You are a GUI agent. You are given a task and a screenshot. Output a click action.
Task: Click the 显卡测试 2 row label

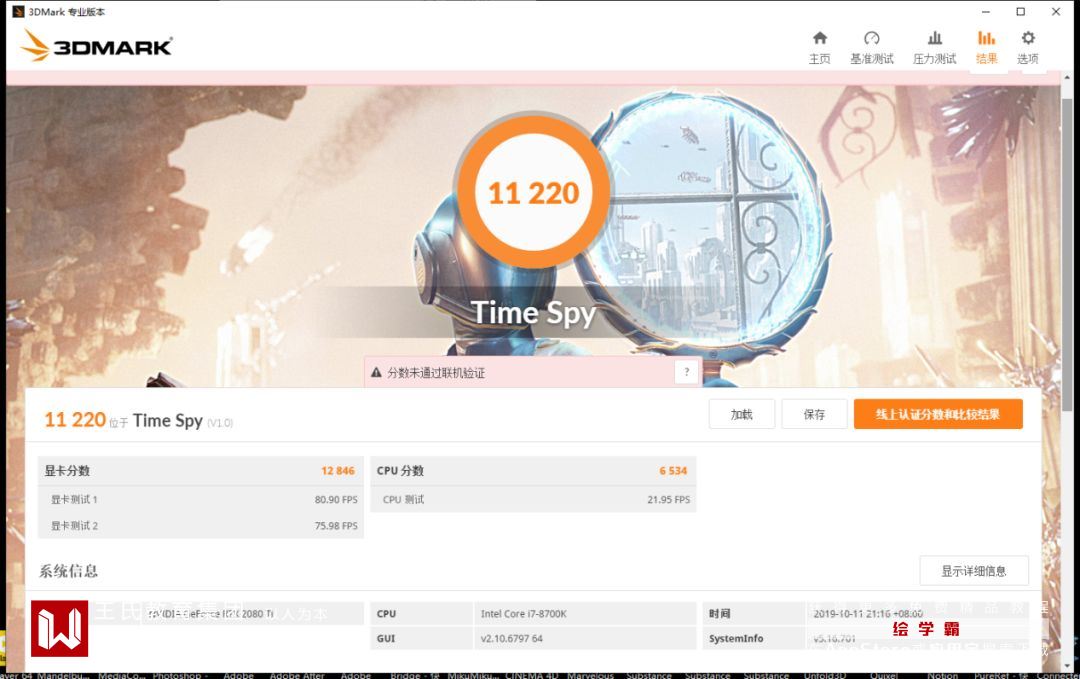click(74, 525)
